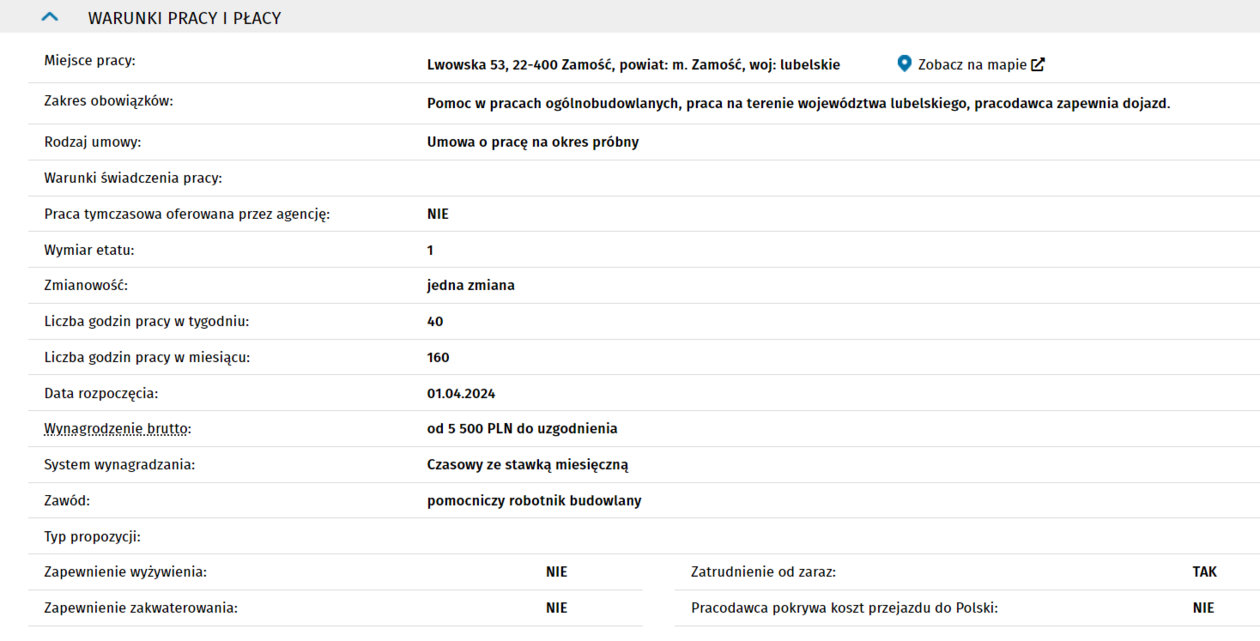Screen dimensions: 1260x641
Task: Select the address Lowska 53, 22-400 Zamość text
Action: pyautogui.click(x=633, y=65)
